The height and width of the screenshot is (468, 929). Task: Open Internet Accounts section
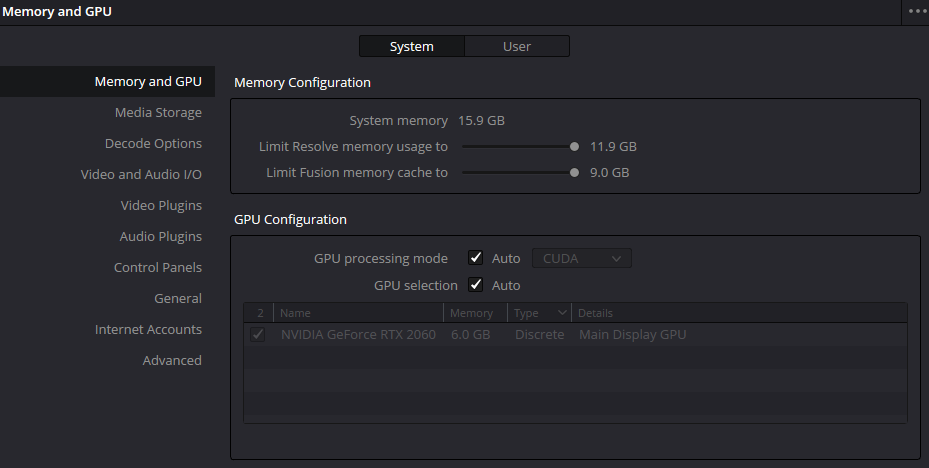pyautogui.click(x=148, y=329)
